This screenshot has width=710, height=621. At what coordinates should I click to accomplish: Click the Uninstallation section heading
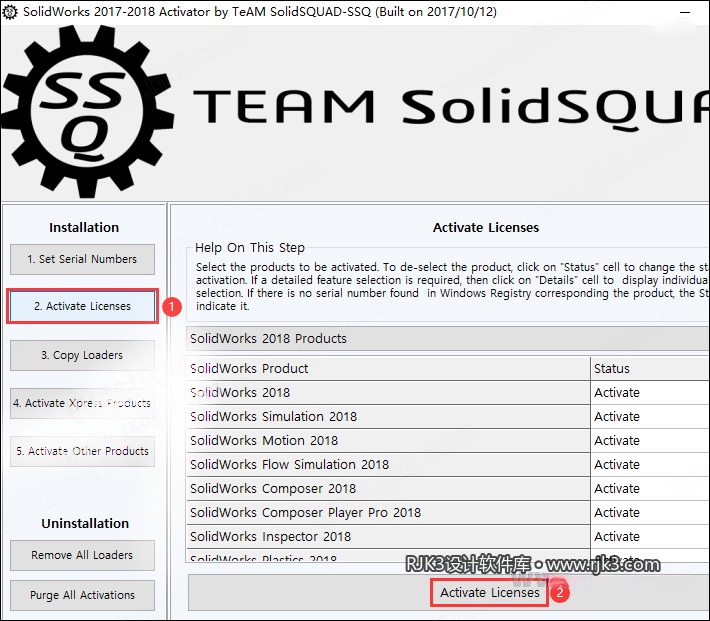coord(85,524)
